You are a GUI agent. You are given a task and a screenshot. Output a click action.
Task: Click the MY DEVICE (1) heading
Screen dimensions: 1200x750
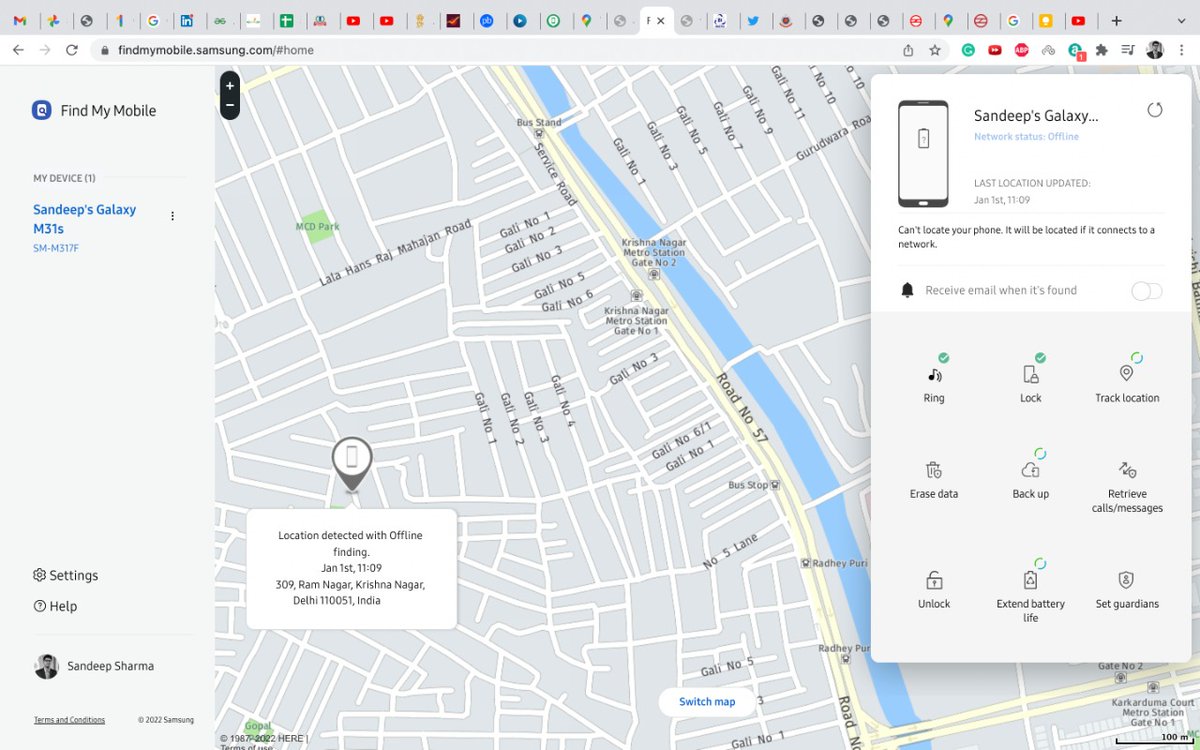click(x=64, y=178)
